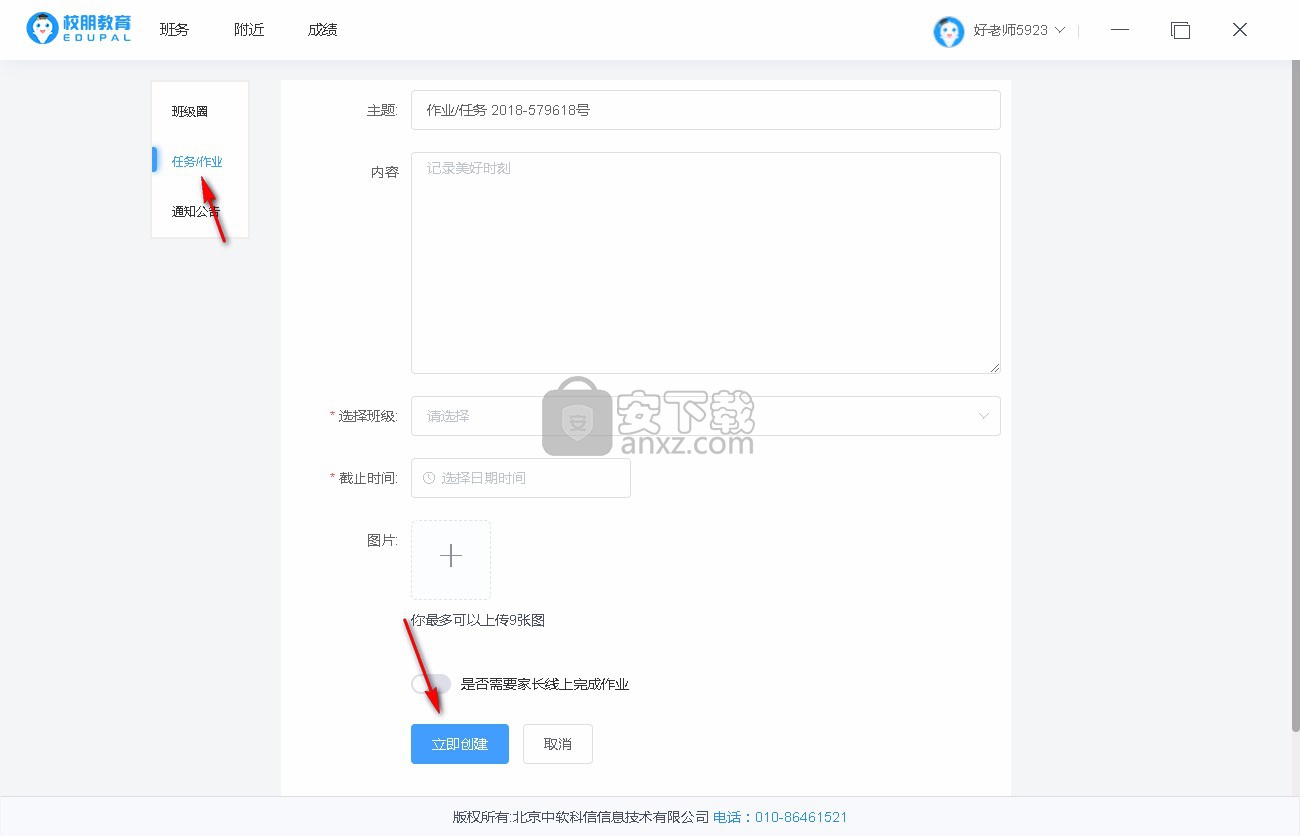Click the 版权所有:北京中软科信信息技术有限公司 text
Image resolution: width=1300 pixels, height=836 pixels.
tap(581, 817)
